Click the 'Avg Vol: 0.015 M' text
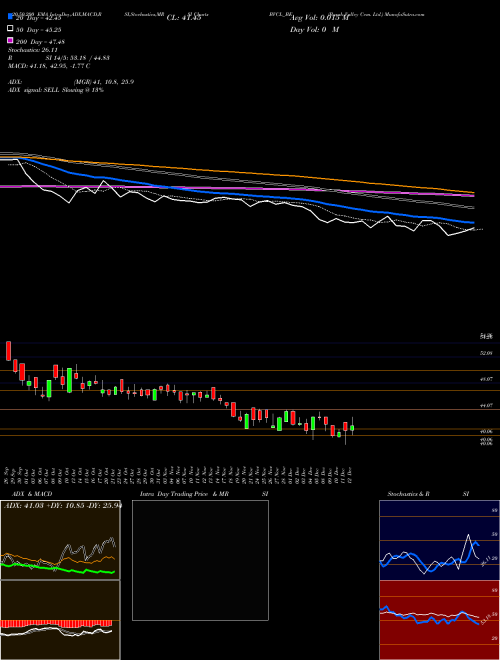 [x=320, y=18]
